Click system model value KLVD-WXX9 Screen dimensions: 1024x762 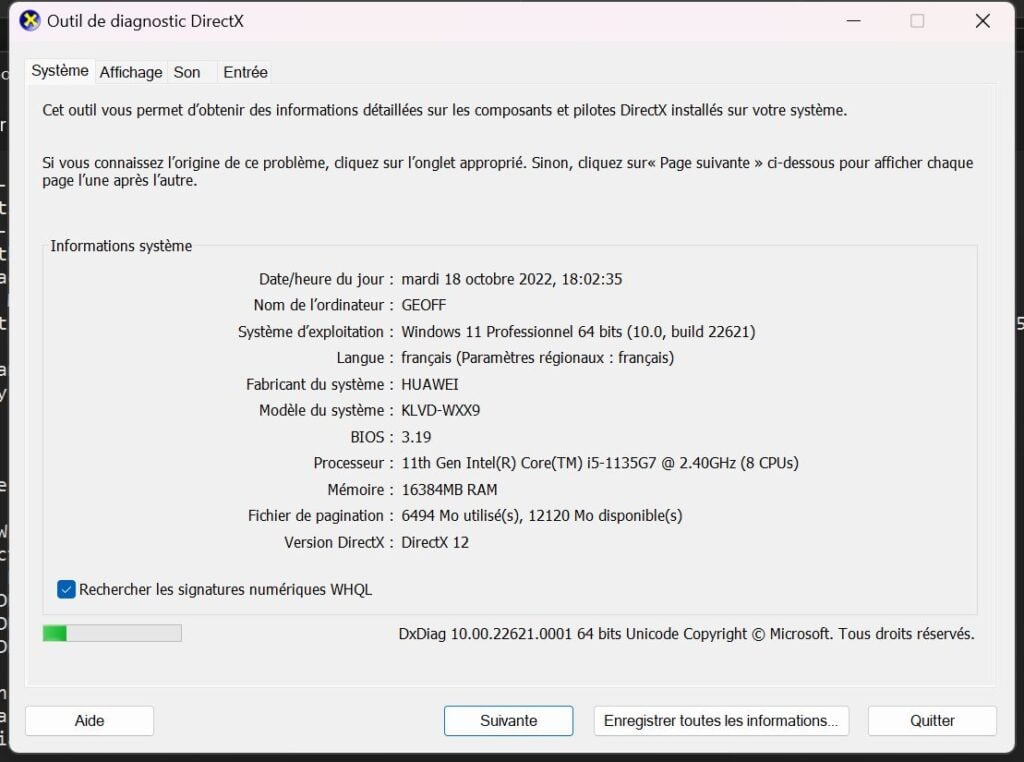(x=441, y=411)
